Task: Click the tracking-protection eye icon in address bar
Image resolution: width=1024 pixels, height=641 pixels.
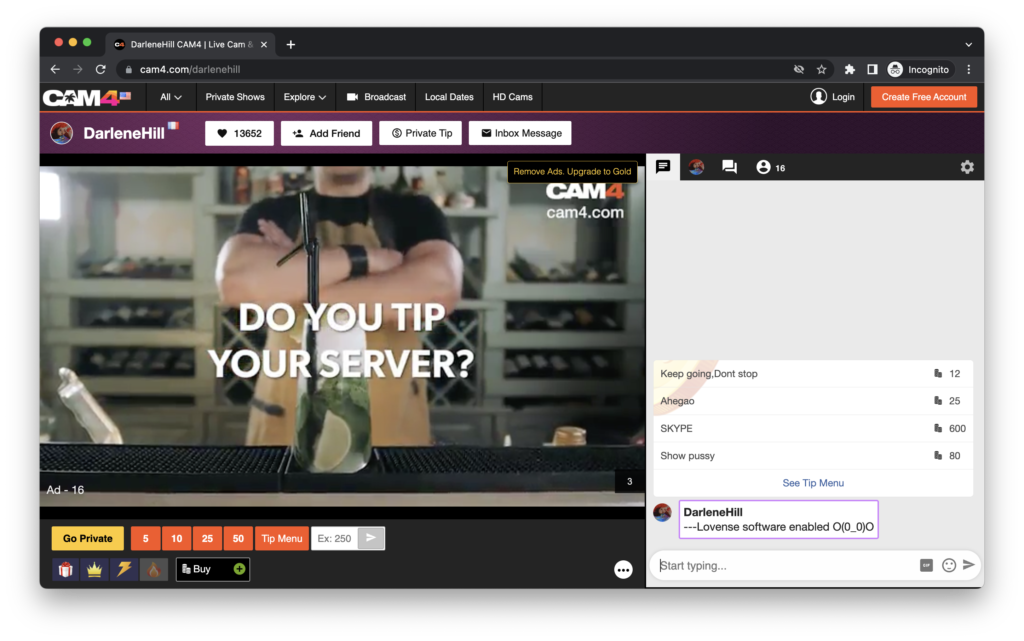Action: (x=799, y=69)
